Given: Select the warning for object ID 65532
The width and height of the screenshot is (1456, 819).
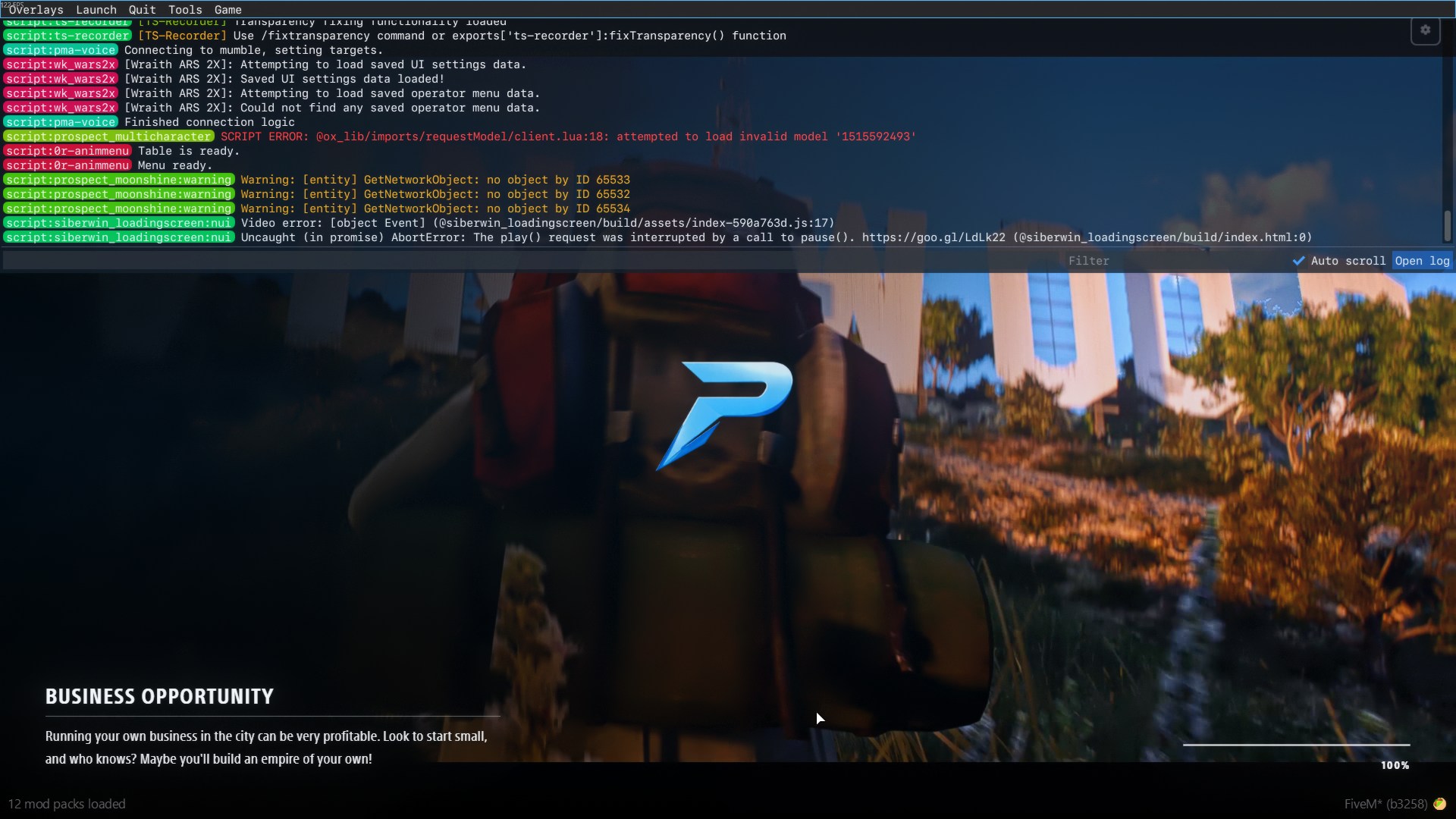Looking at the screenshot, I should coord(435,194).
